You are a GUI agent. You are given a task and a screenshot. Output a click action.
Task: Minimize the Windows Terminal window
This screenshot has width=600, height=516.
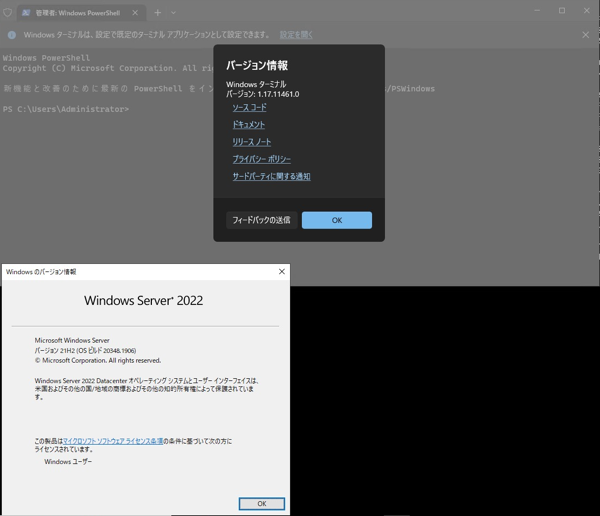pyautogui.click(x=537, y=11)
